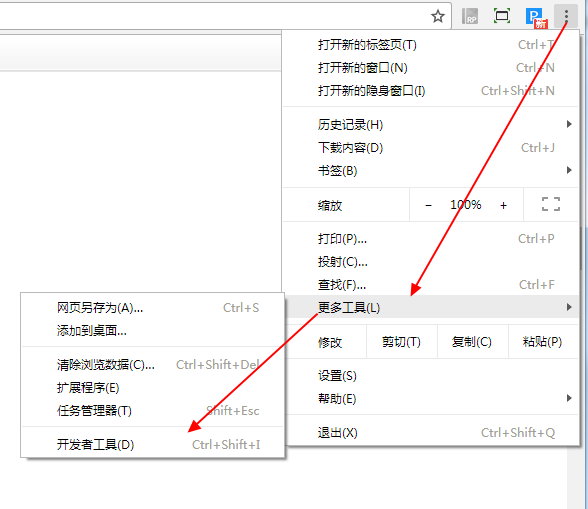This screenshot has width=588, height=509.
Task: Increase zoom with the plus button
Action: [503, 205]
